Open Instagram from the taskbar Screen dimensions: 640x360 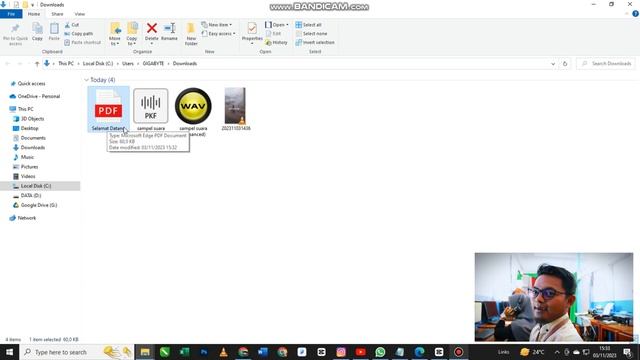(x=341, y=352)
